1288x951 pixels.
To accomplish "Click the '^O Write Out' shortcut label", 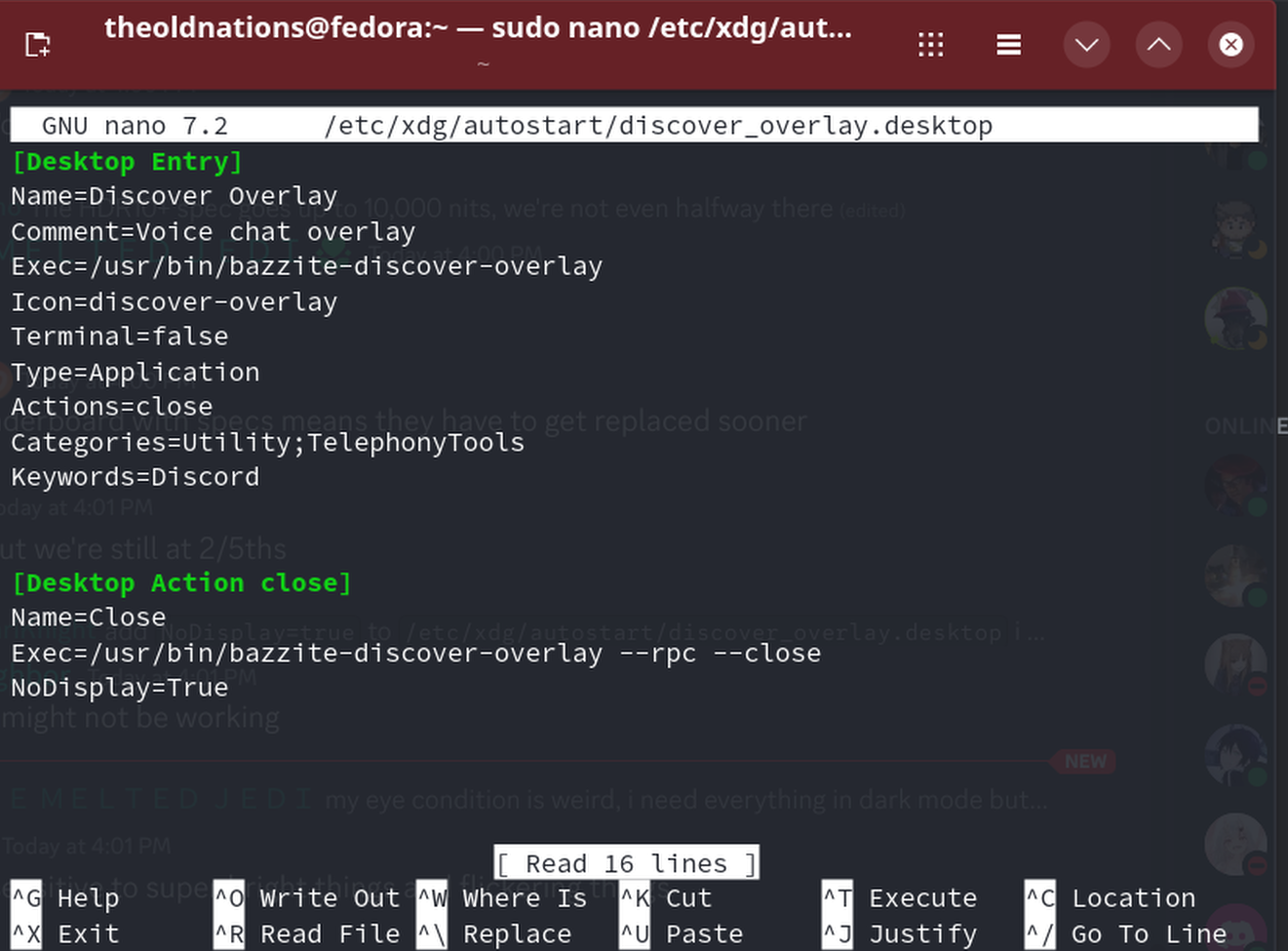I will 307,898.
